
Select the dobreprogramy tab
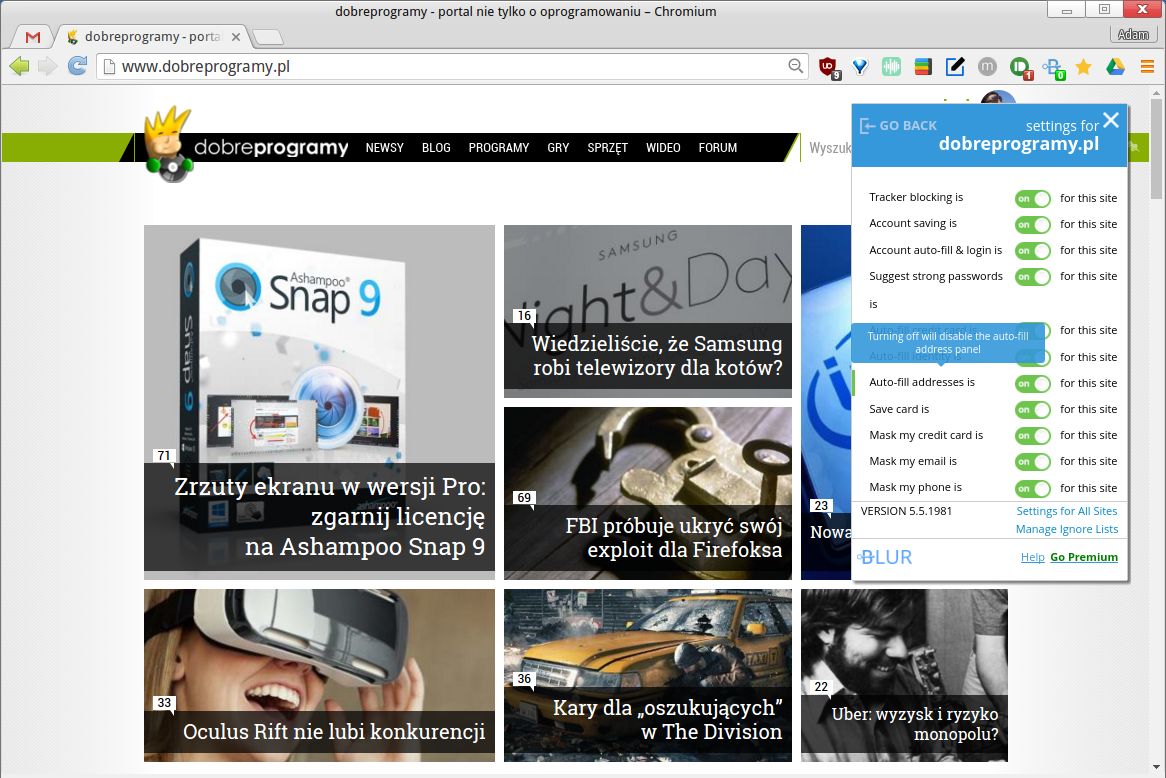coord(152,36)
